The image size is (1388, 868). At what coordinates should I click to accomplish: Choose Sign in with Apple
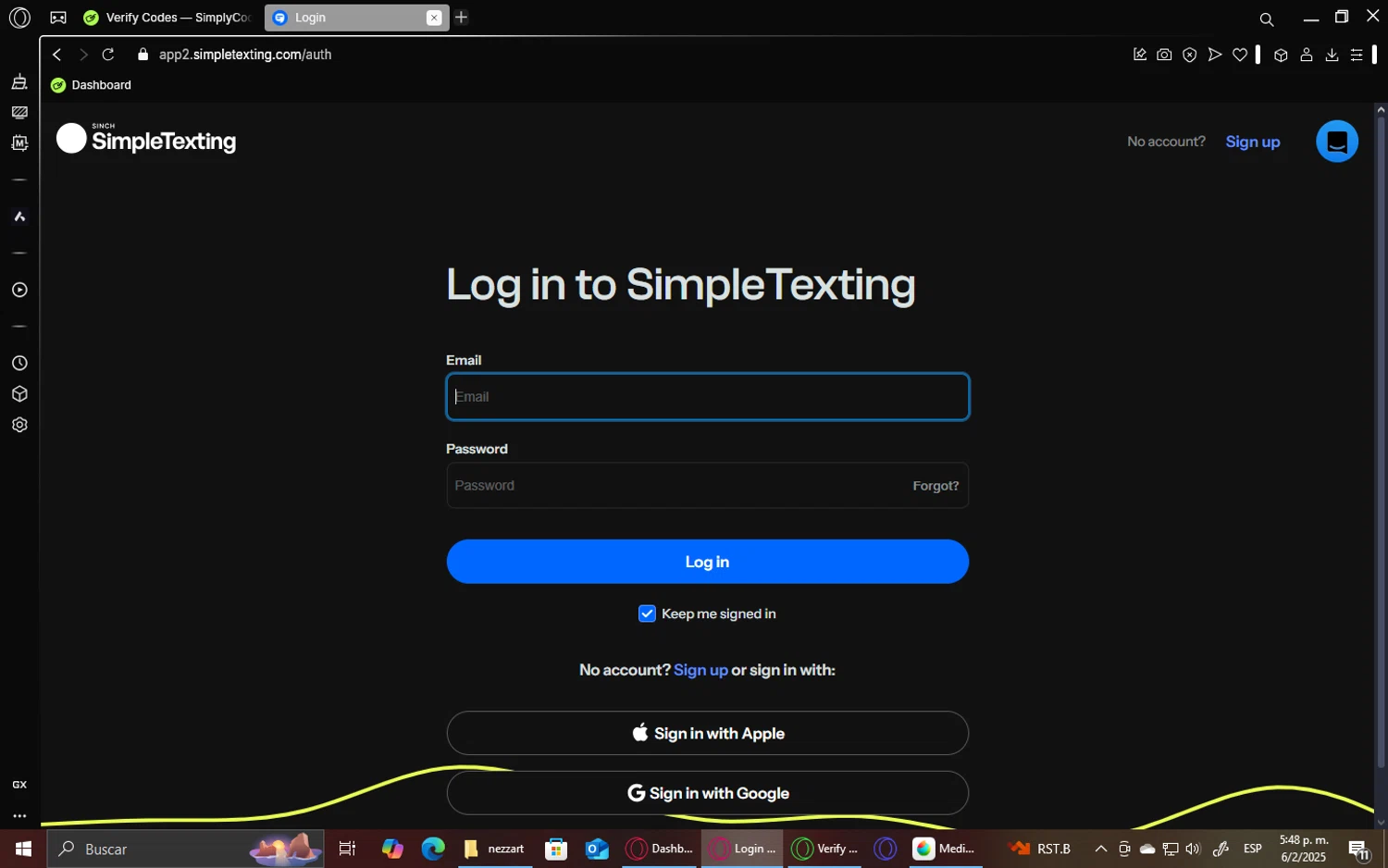[707, 733]
